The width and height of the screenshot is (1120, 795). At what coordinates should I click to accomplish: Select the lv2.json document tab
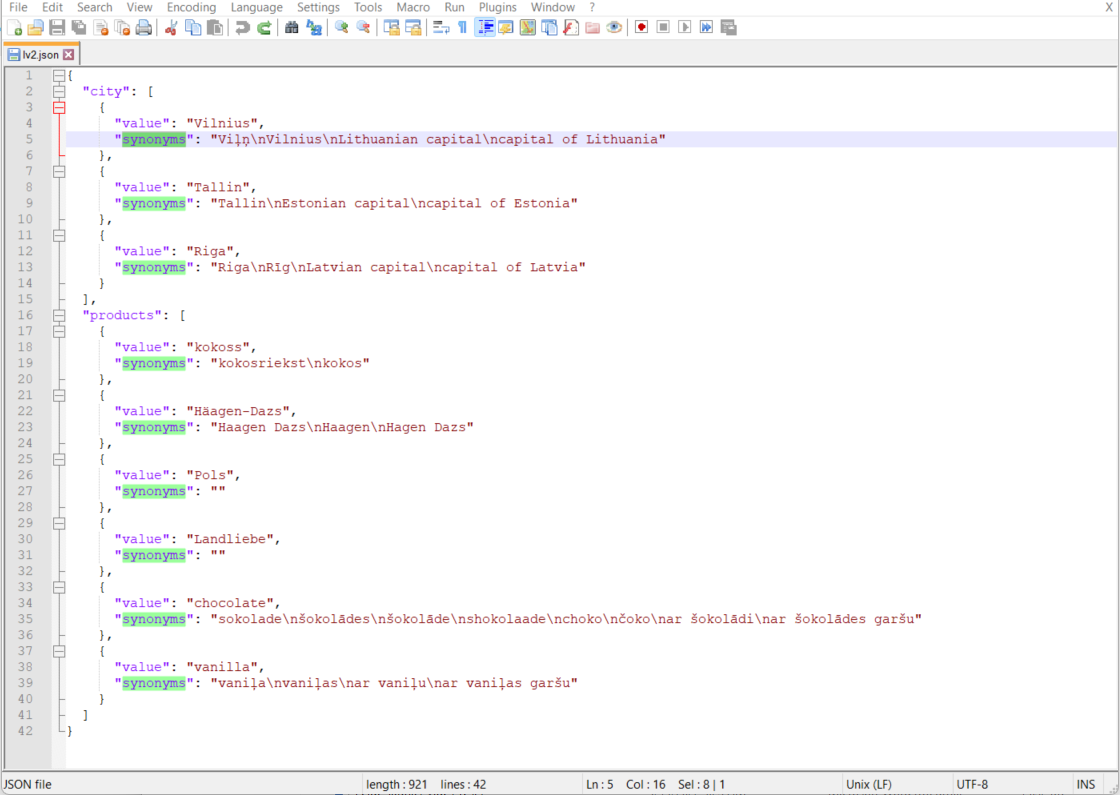pos(40,55)
